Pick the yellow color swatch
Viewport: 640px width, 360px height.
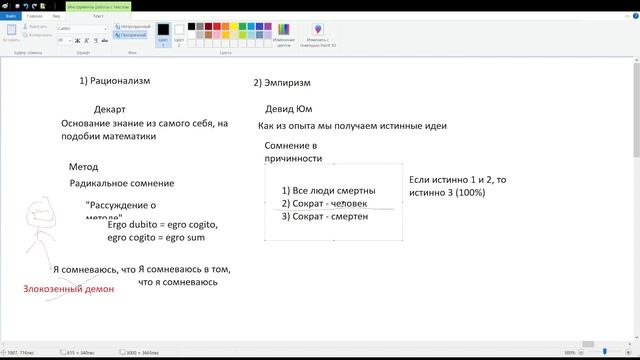[x=234, y=27]
